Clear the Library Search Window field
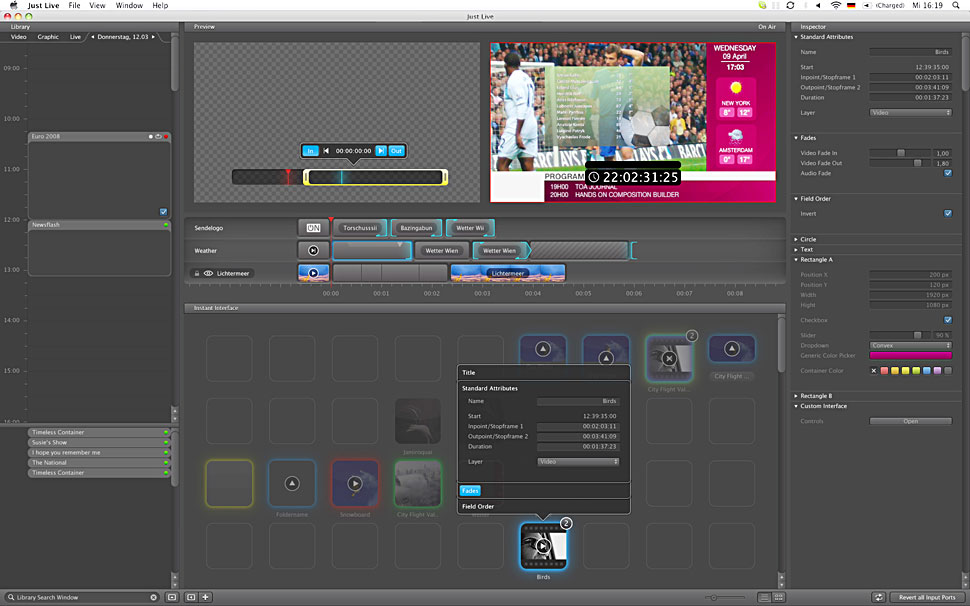970x606 pixels. 154,597
